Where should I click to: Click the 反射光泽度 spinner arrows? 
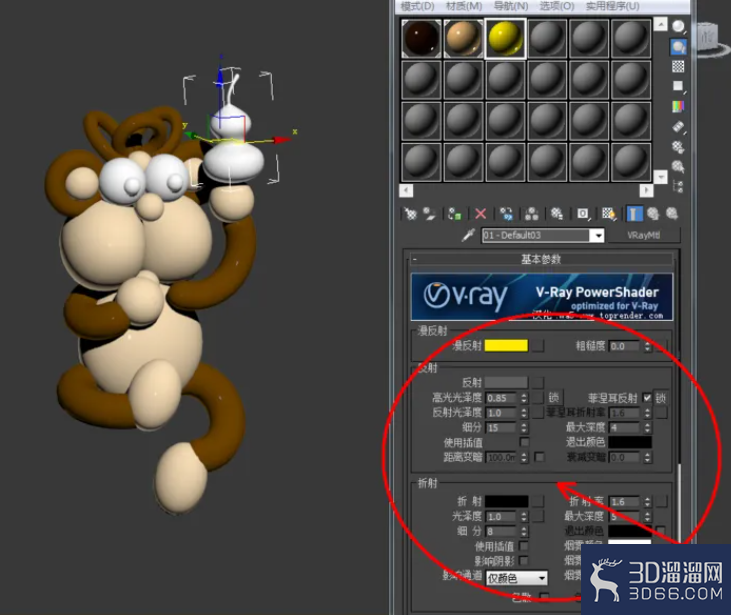[524, 413]
